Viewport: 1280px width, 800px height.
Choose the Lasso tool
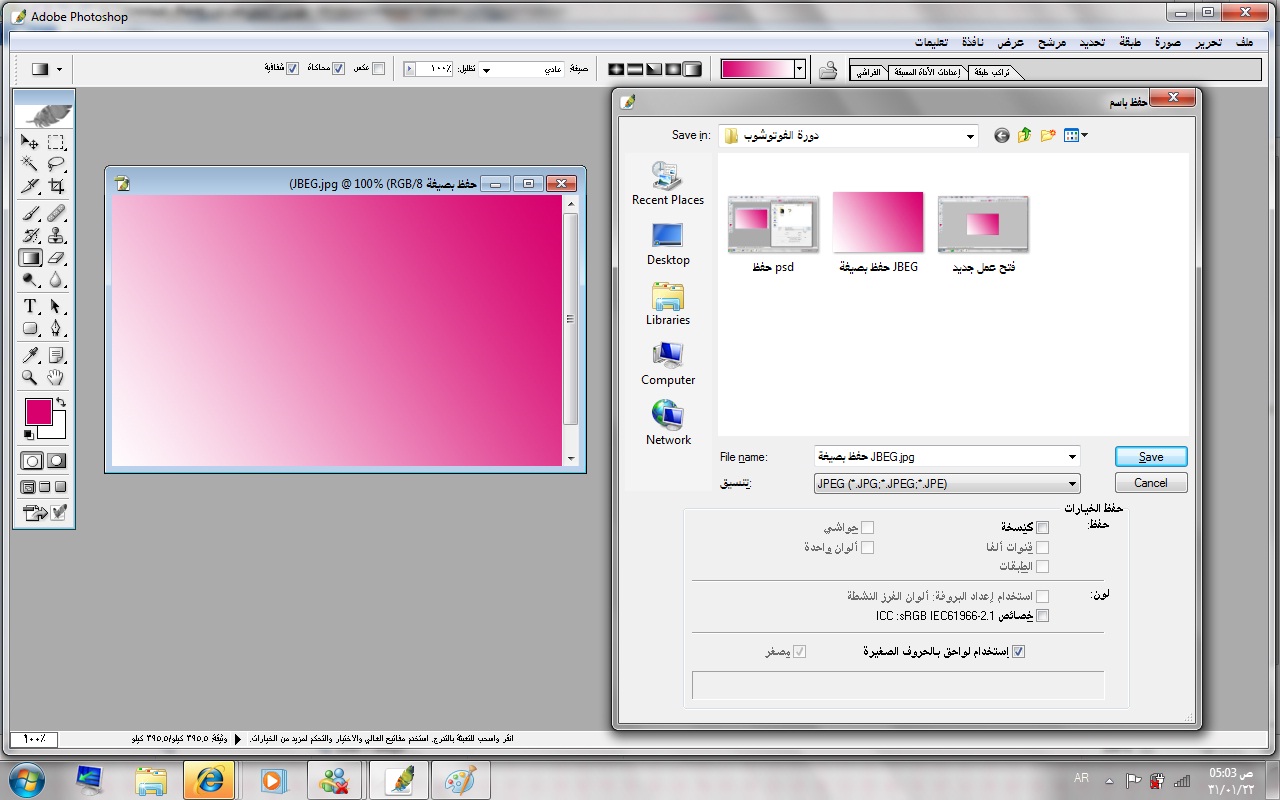point(57,164)
